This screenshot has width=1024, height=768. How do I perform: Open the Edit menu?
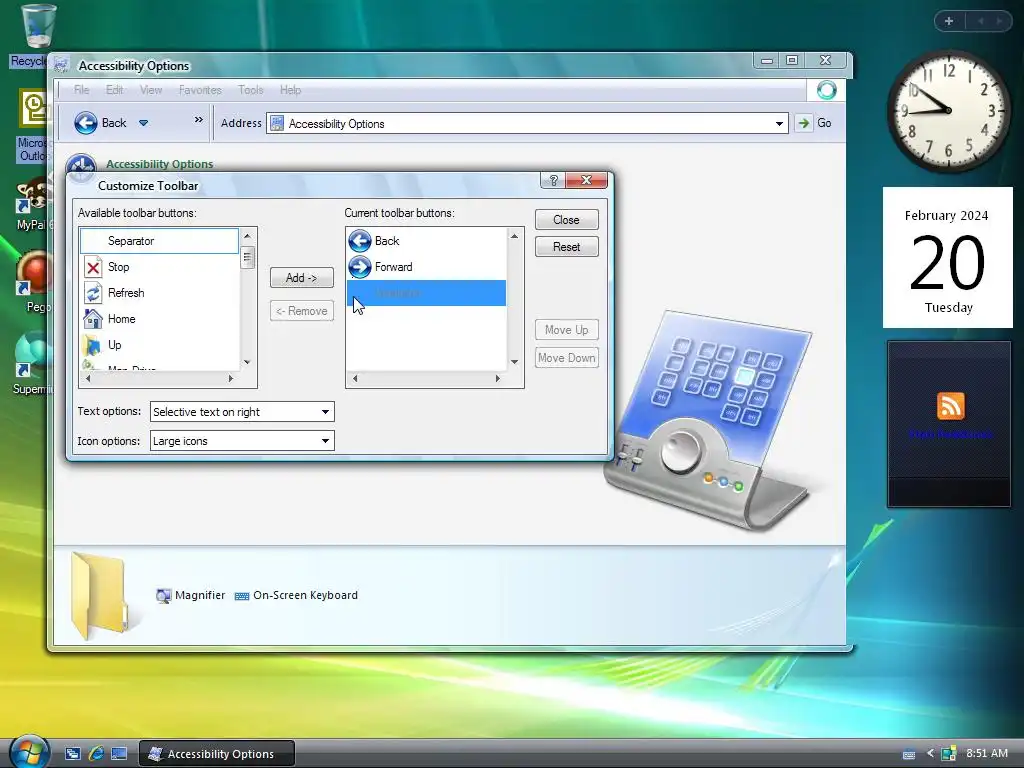coord(114,90)
